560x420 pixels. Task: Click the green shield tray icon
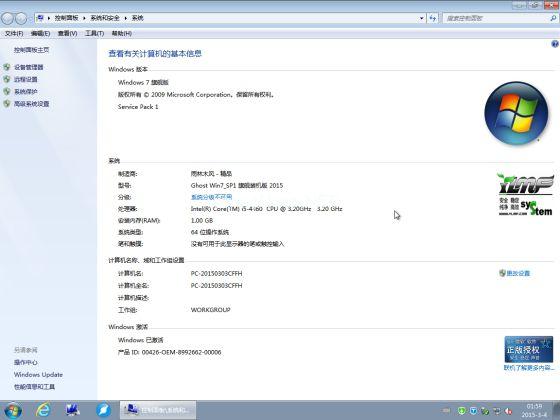click(462, 411)
